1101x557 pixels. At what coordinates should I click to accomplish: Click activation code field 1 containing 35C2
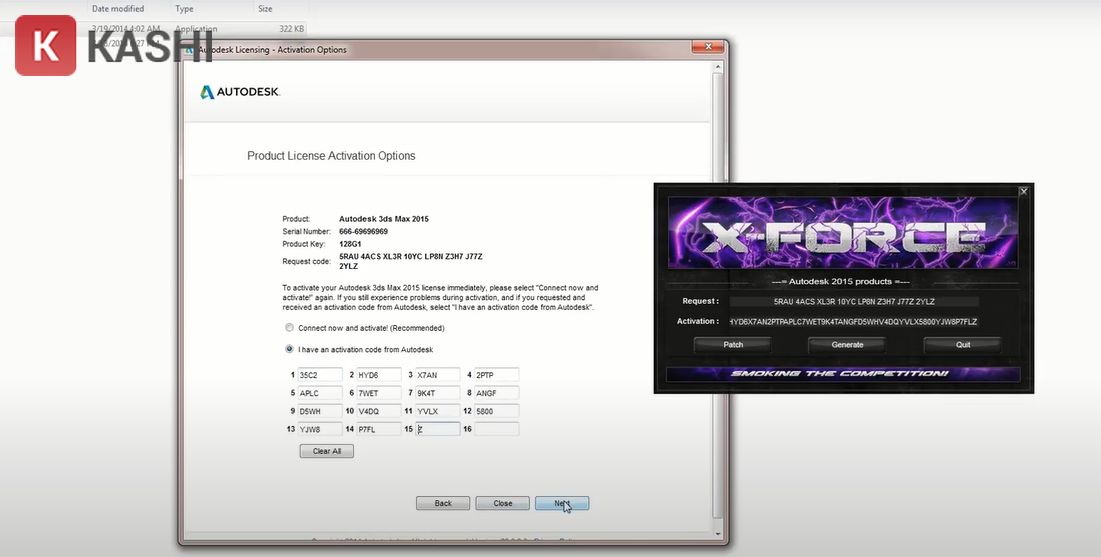(320, 375)
